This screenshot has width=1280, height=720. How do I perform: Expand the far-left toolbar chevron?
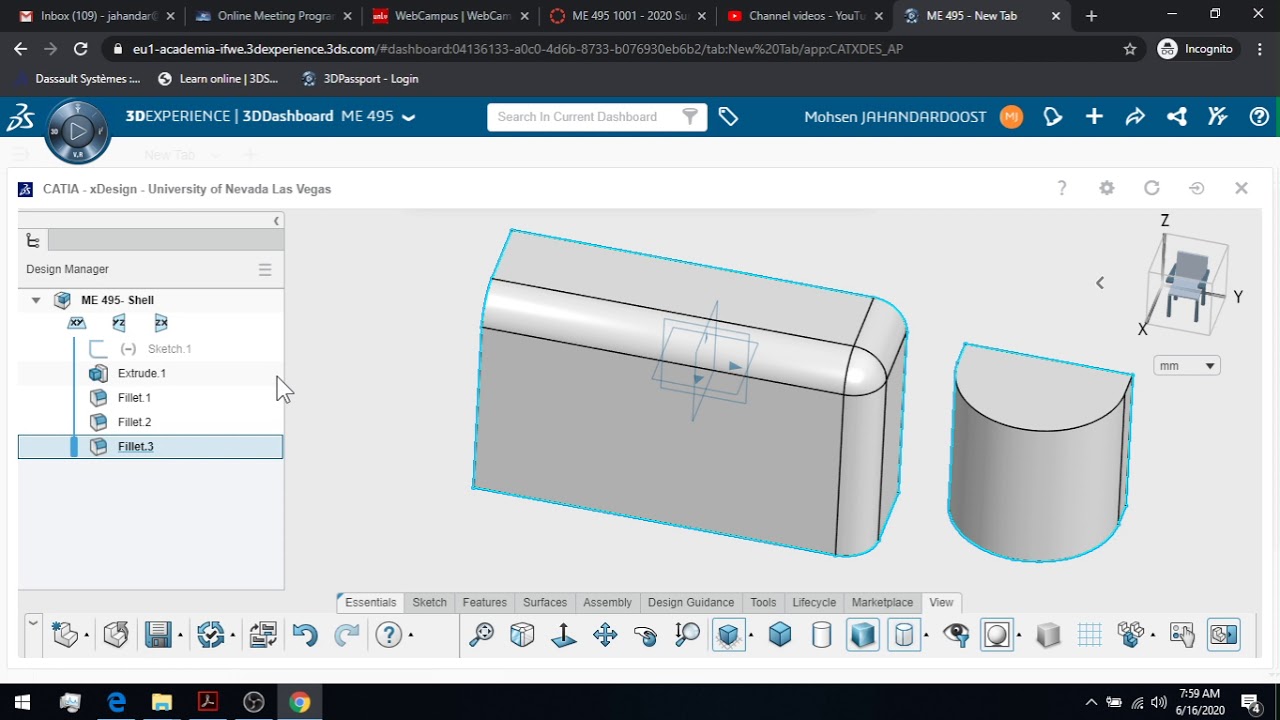coord(33,623)
